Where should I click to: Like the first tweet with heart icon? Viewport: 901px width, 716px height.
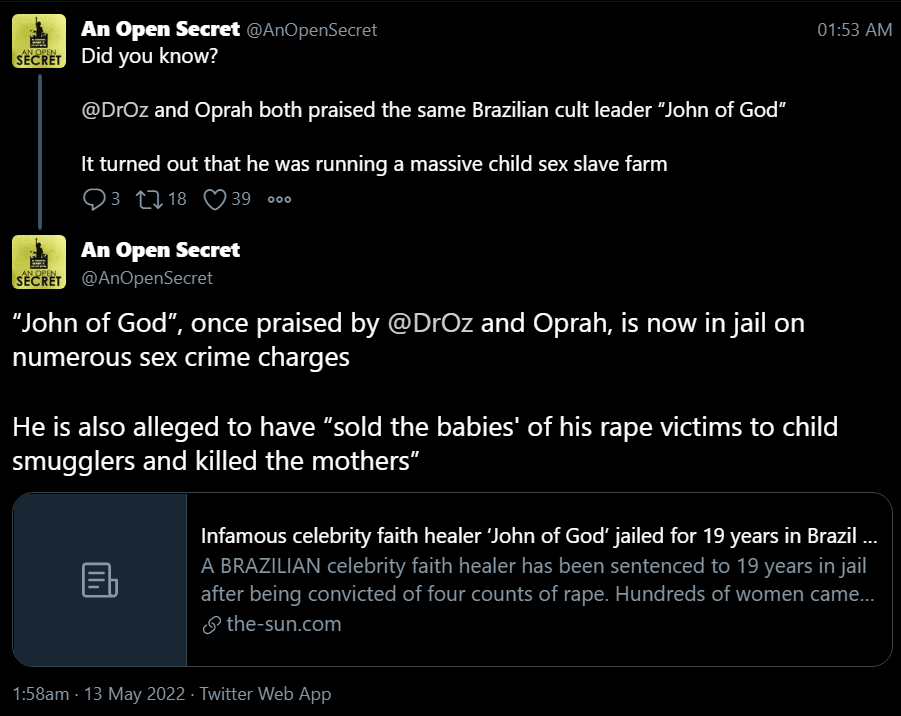[215, 199]
